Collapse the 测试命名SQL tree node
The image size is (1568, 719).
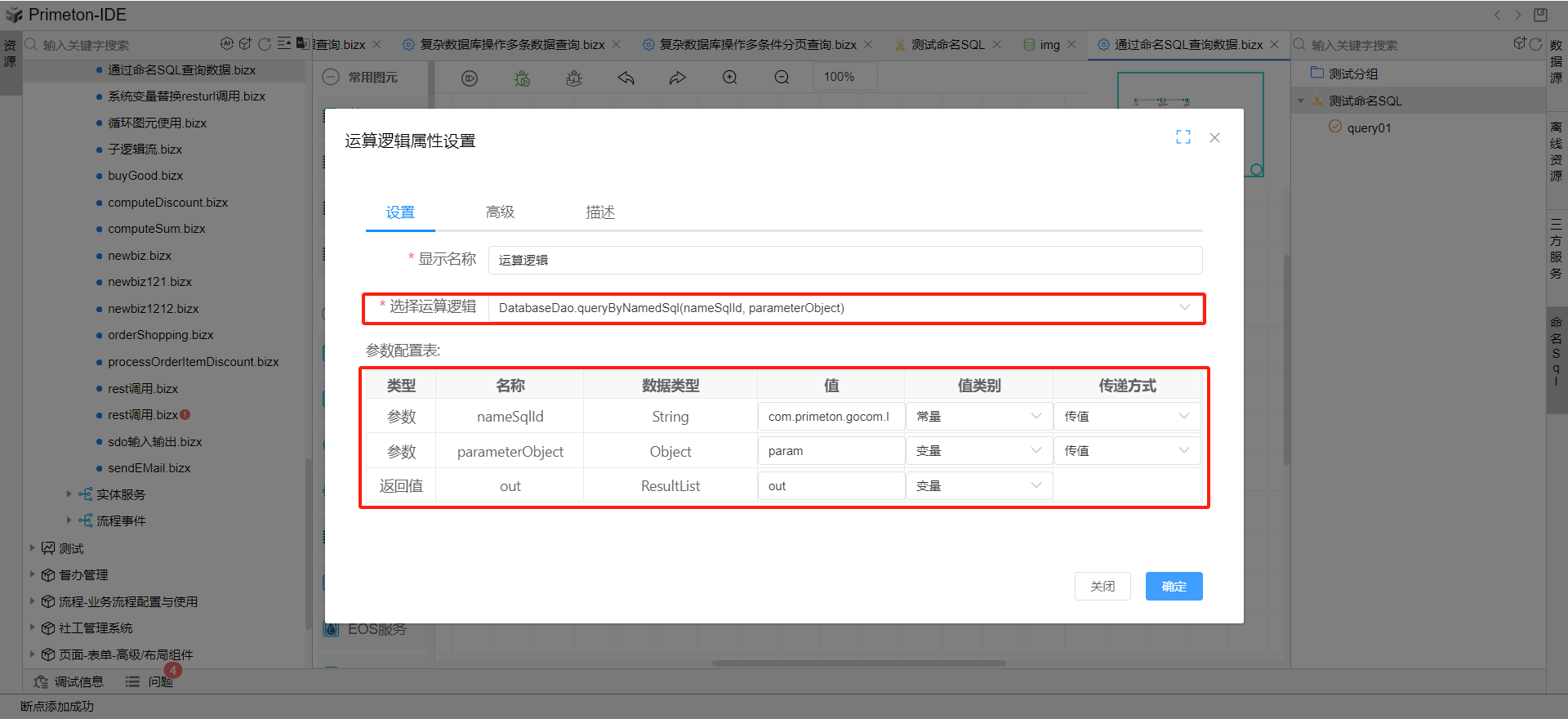tap(1301, 101)
